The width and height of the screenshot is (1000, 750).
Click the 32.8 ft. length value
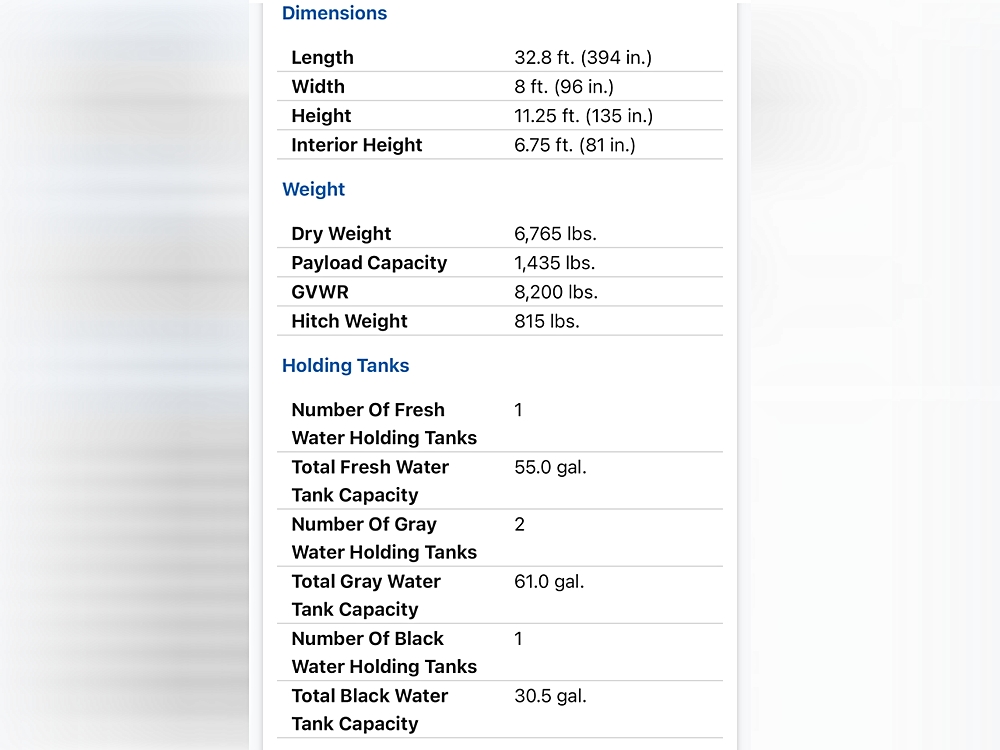coord(582,58)
